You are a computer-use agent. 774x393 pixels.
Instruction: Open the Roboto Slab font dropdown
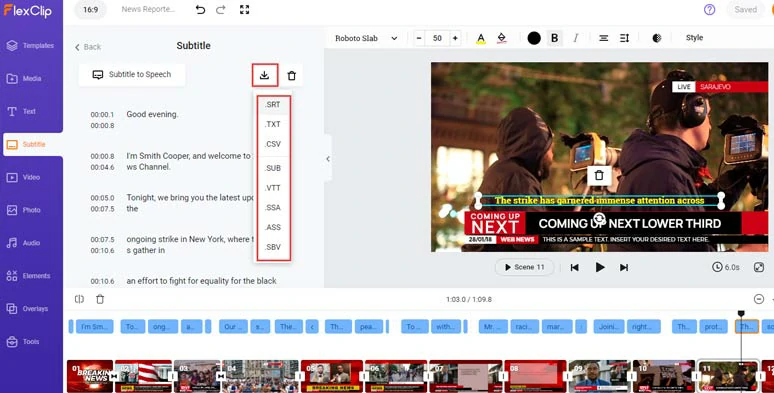pyautogui.click(x=366, y=38)
